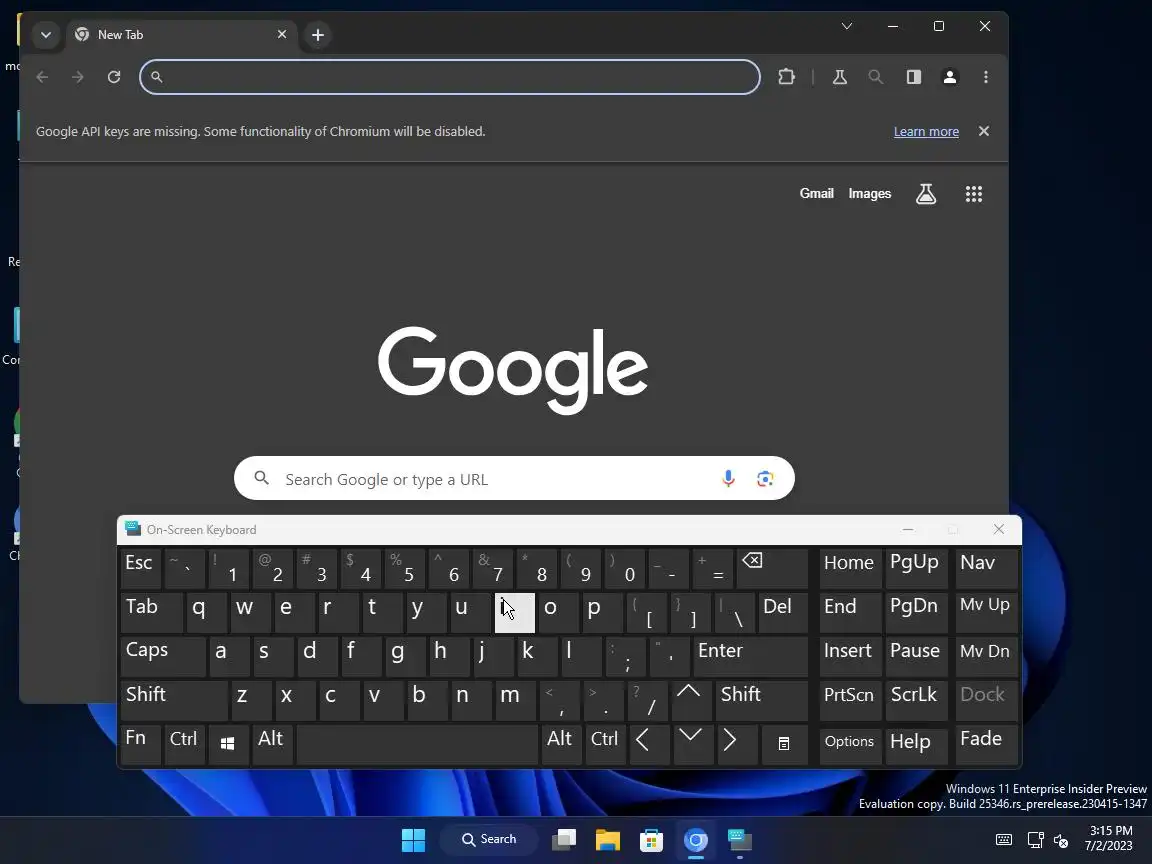Open Chrome Labs flask in toolbar

(x=840, y=76)
